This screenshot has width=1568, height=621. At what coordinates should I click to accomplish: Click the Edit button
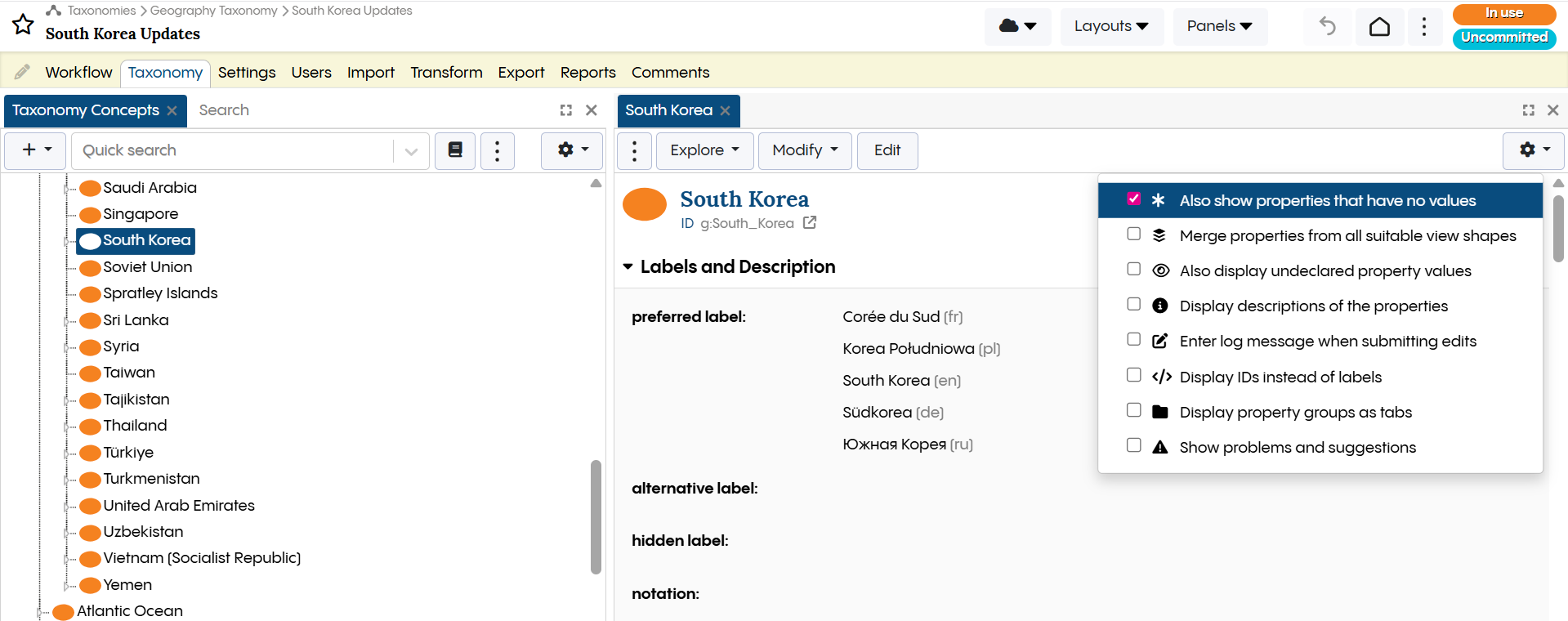(887, 150)
